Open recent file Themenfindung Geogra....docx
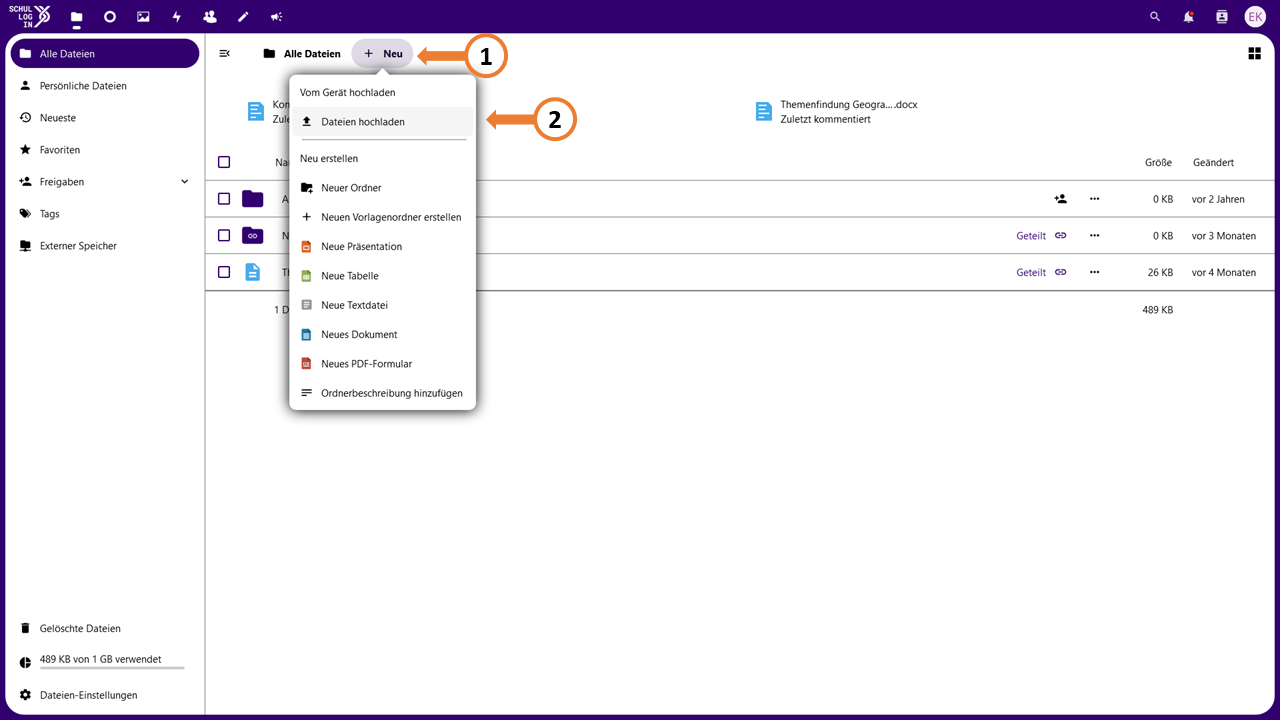The image size is (1280, 720). pyautogui.click(x=836, y=111)
